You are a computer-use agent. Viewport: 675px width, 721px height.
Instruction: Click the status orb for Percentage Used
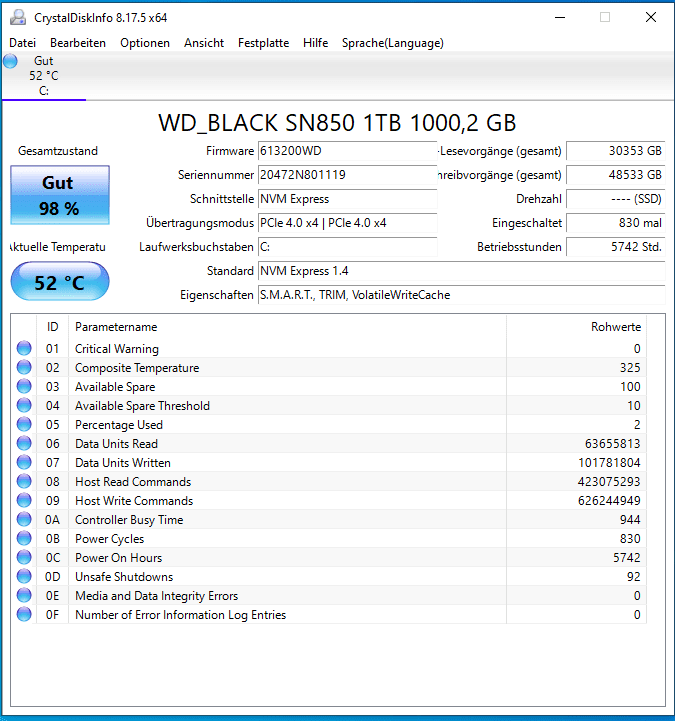24,424
